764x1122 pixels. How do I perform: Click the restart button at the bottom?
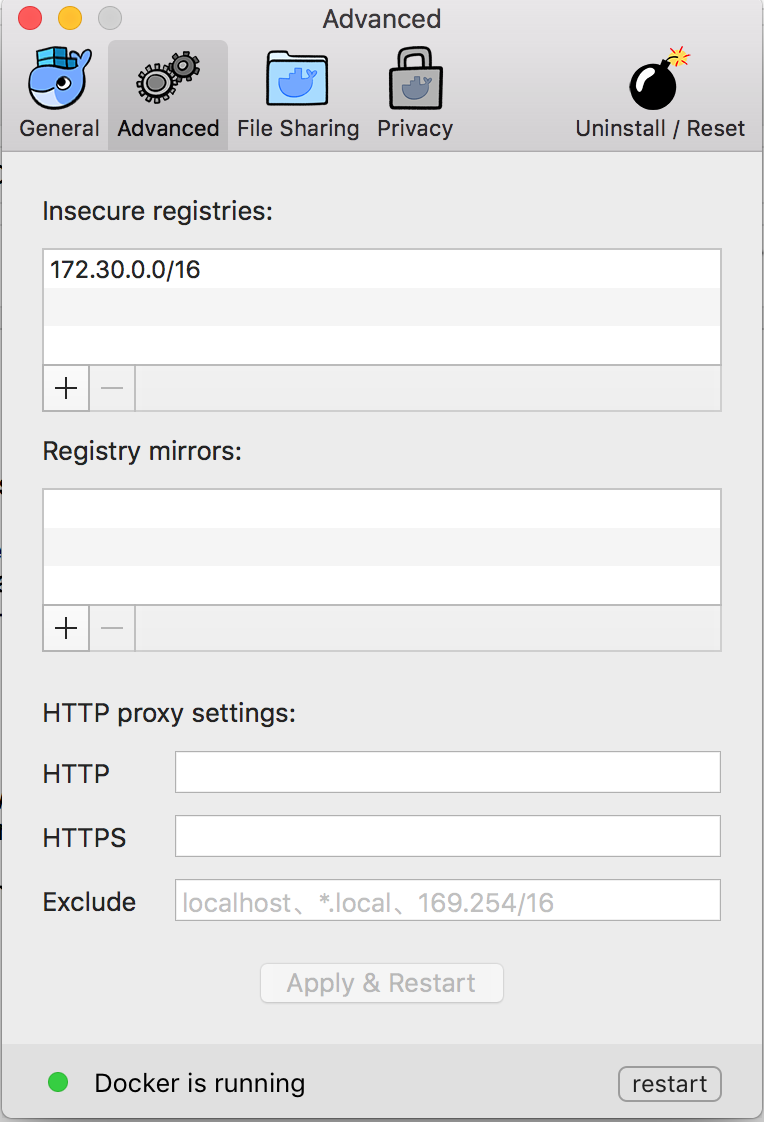tap(669, 1083)
